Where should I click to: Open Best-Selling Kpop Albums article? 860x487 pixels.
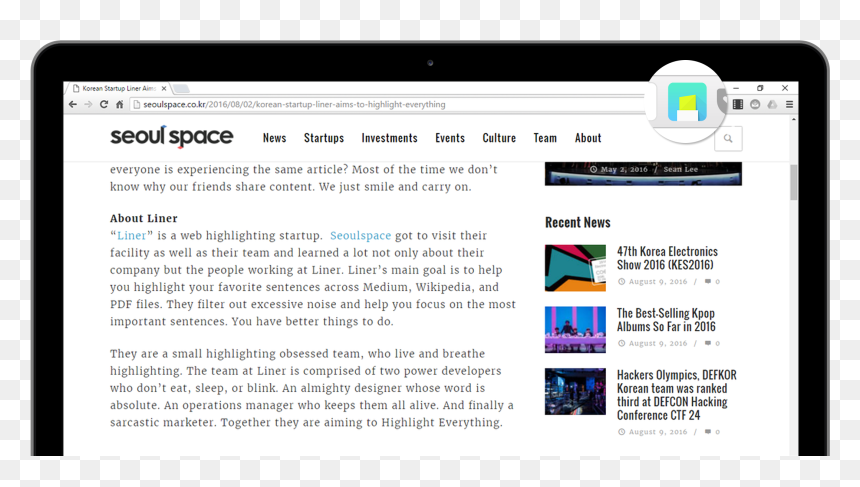[666, 320]
